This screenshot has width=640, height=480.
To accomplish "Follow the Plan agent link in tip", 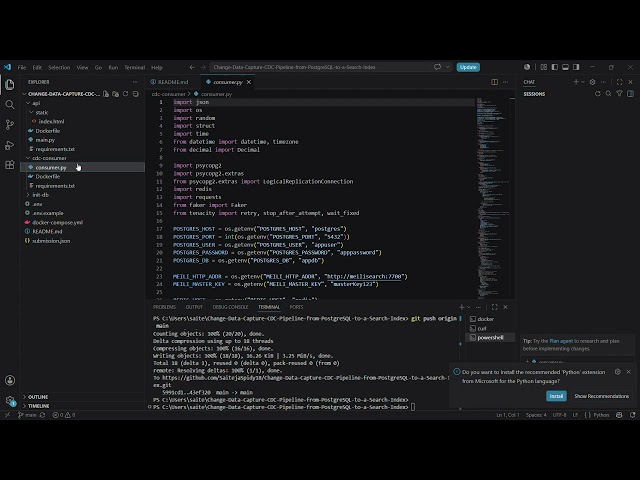I will click(561, 341).
